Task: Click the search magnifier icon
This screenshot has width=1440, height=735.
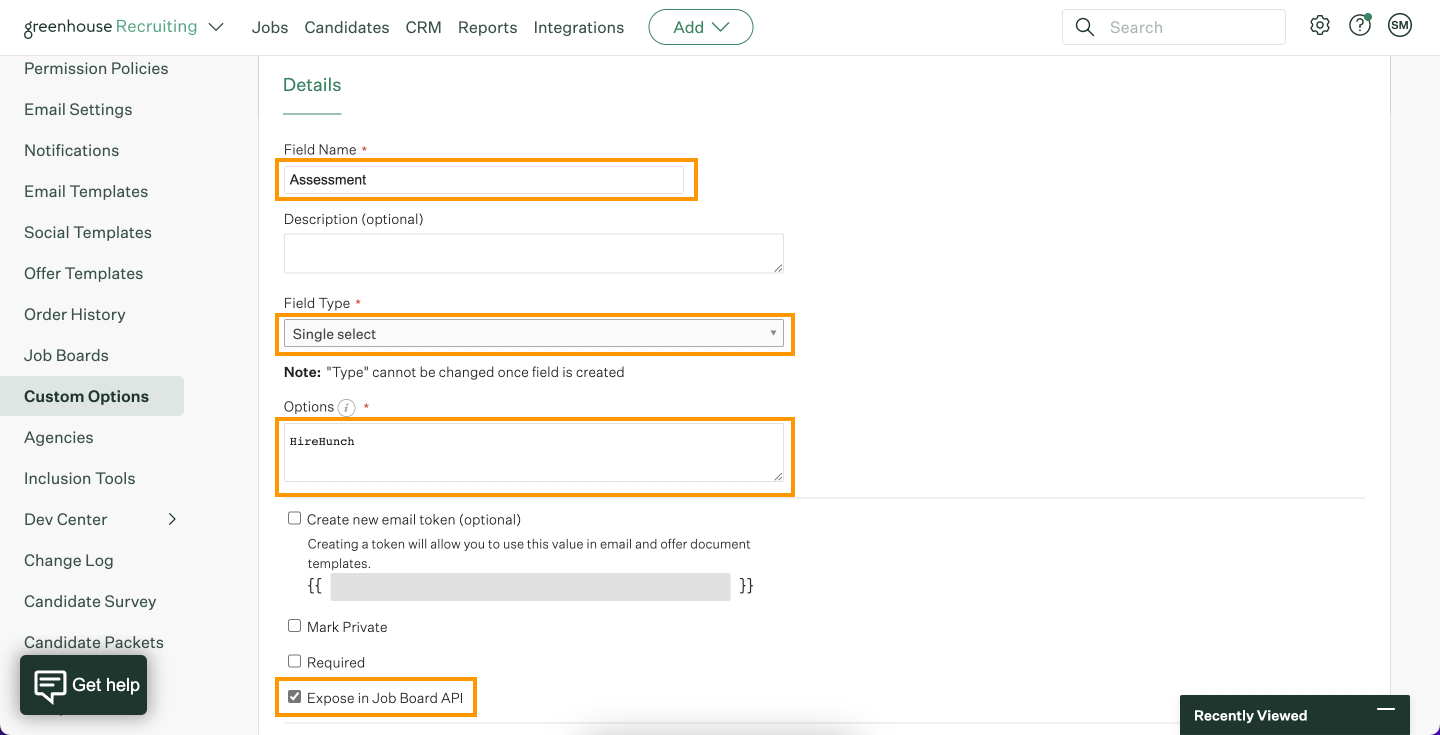Action: pos(1085,28)
